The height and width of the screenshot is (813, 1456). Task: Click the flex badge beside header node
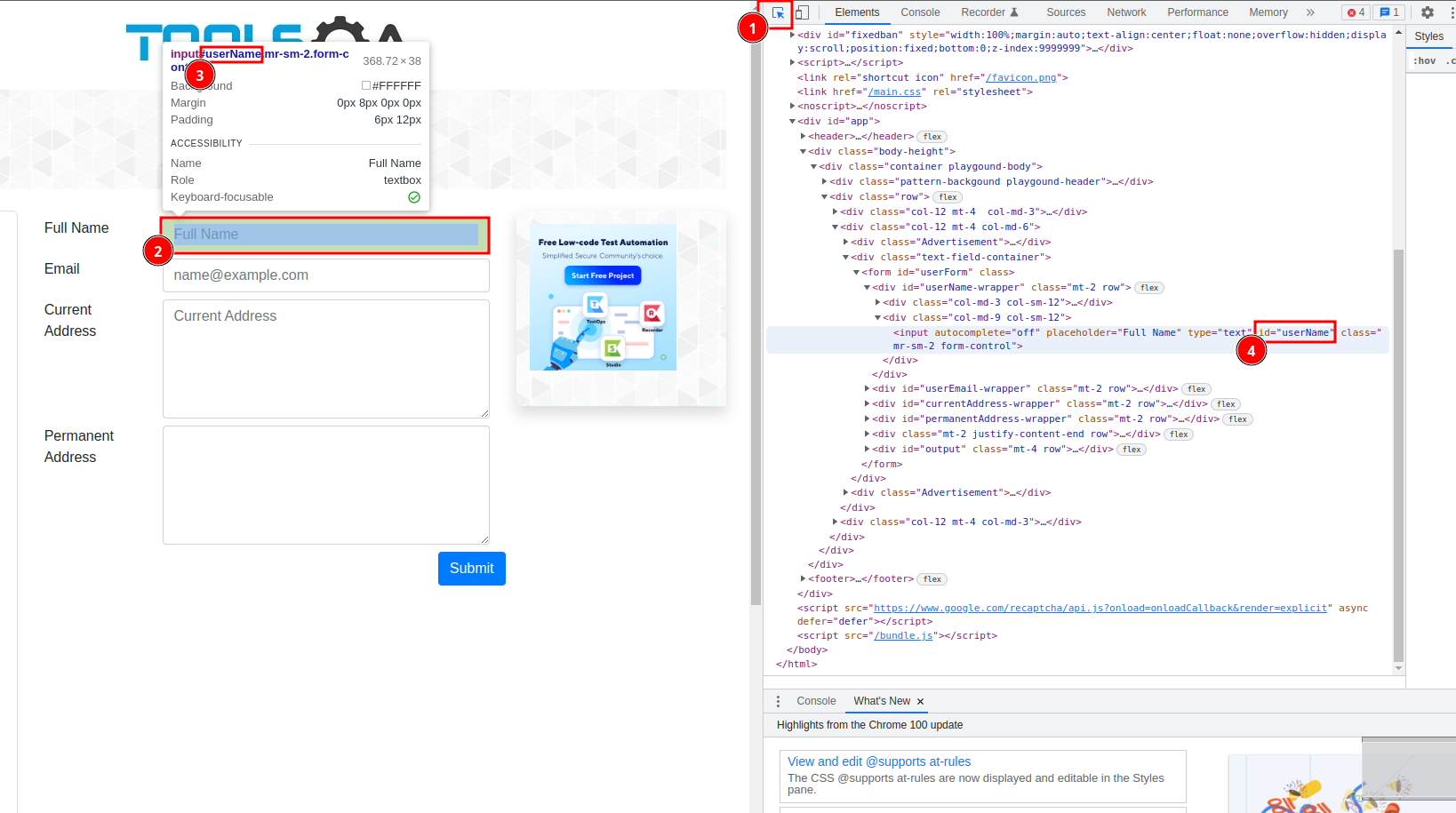click(x=932, y=137)
